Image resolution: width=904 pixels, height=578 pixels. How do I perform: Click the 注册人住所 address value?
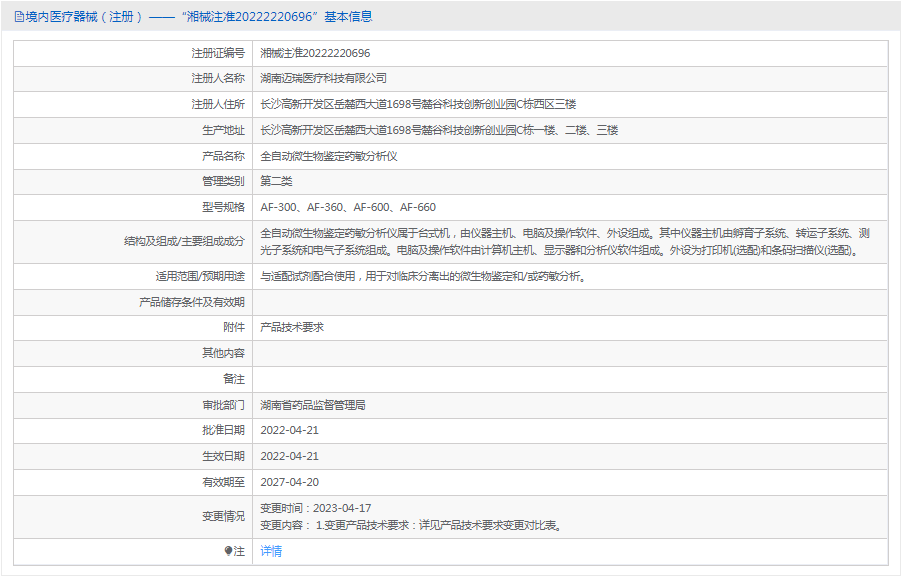pos(417,104)
